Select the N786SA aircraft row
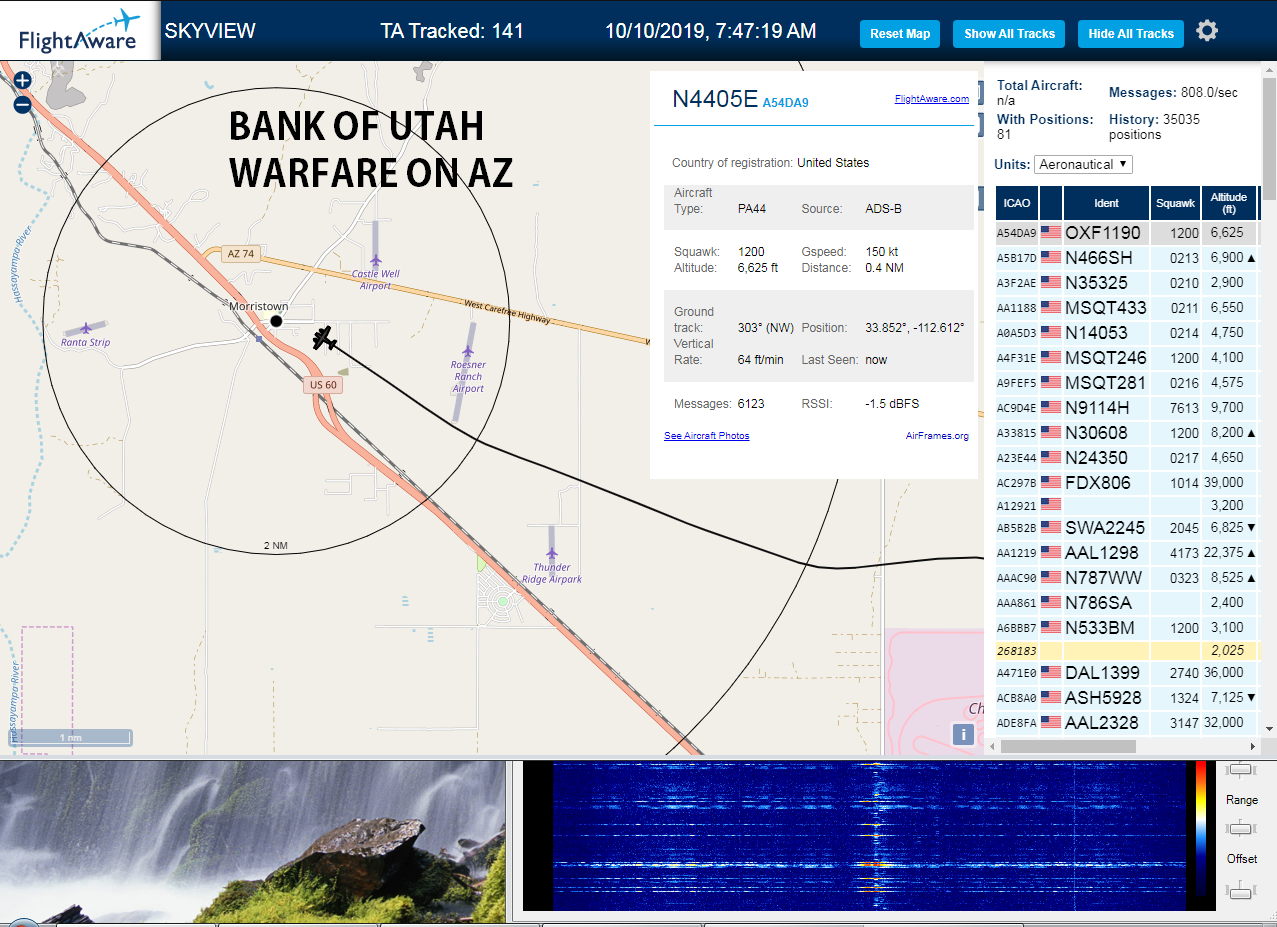This screenshot has height=927, width=1277. click(1126, 602)
